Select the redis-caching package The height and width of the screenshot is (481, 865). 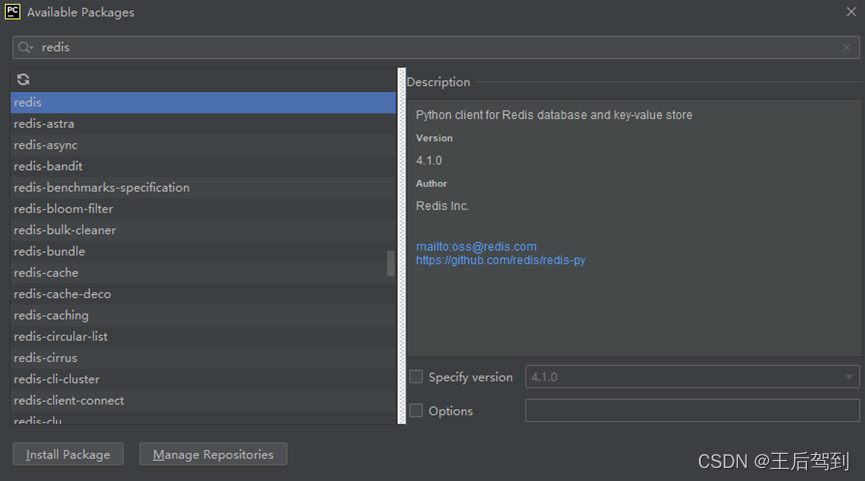203,315
